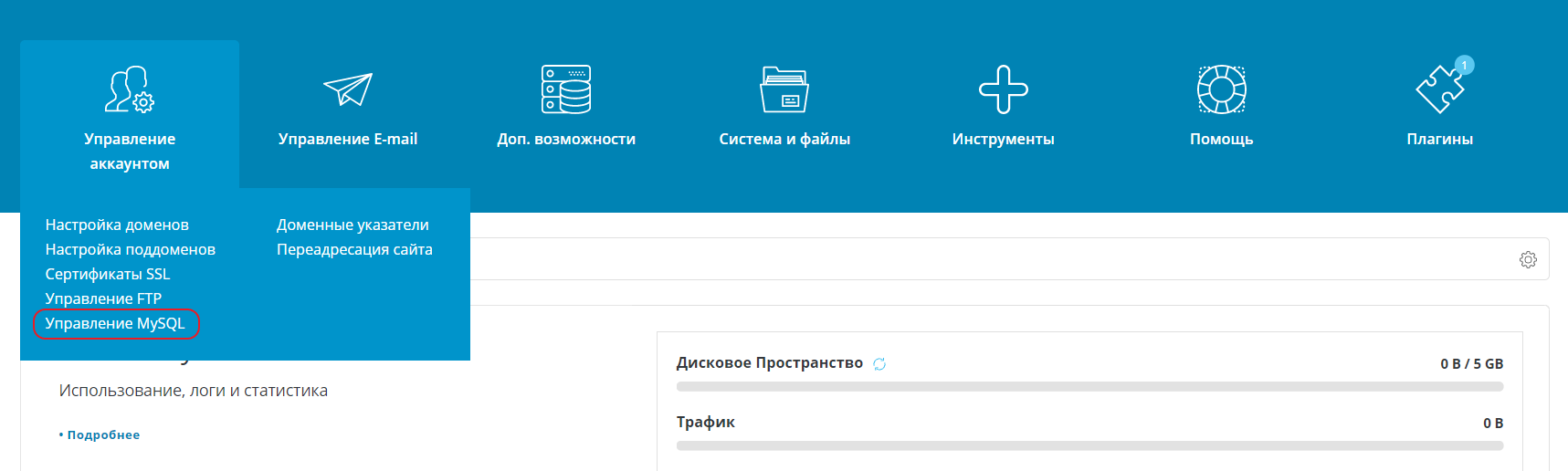Click the Трафик usage bar
This screenshot has width=1568, height=471.
click(1089, 445)
